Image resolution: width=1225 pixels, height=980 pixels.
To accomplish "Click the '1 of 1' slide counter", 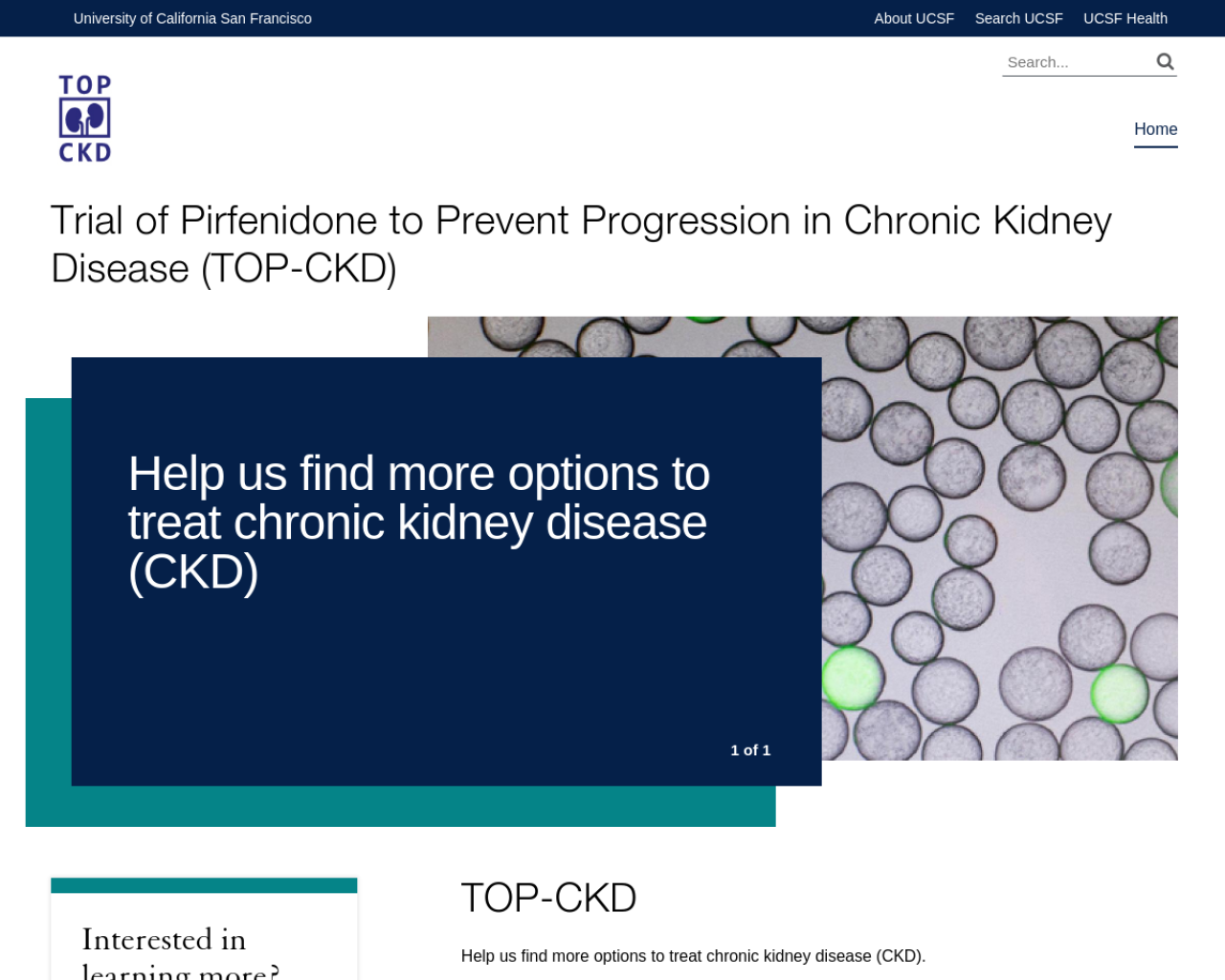I will [750, 750].
